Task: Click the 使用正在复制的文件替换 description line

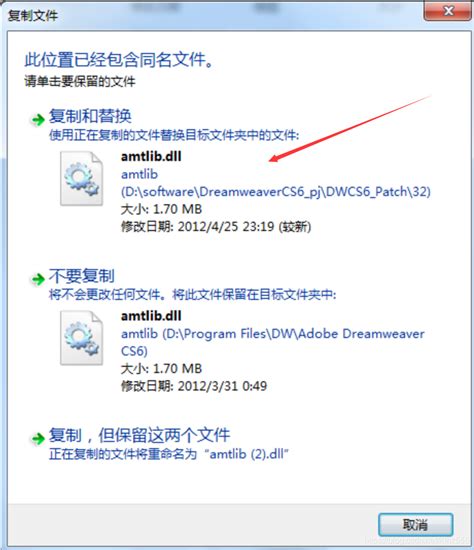Action: click(x=174, y=135)
